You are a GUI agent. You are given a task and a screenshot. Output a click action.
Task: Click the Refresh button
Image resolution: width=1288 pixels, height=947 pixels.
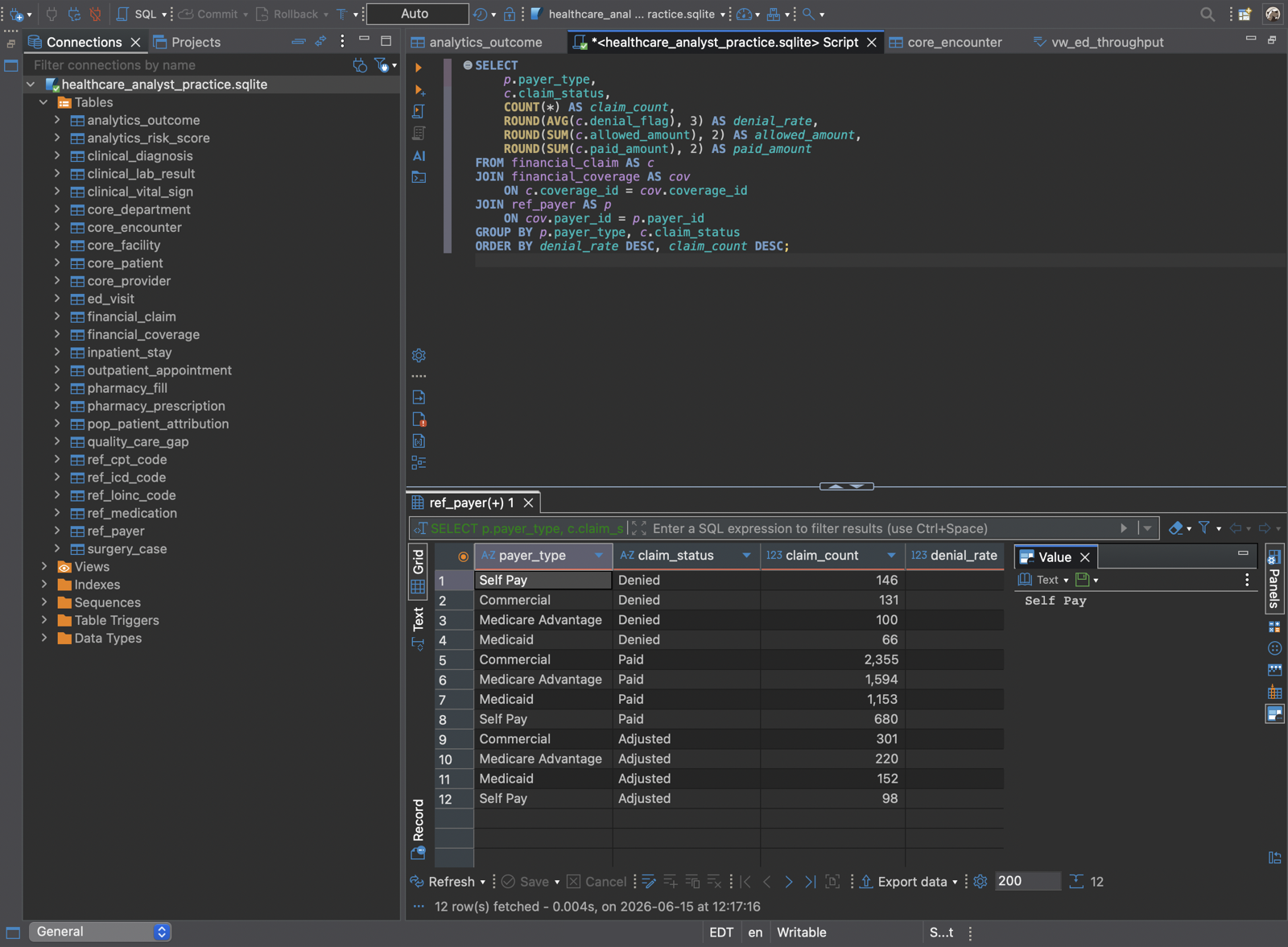click(x=443, y=882)
